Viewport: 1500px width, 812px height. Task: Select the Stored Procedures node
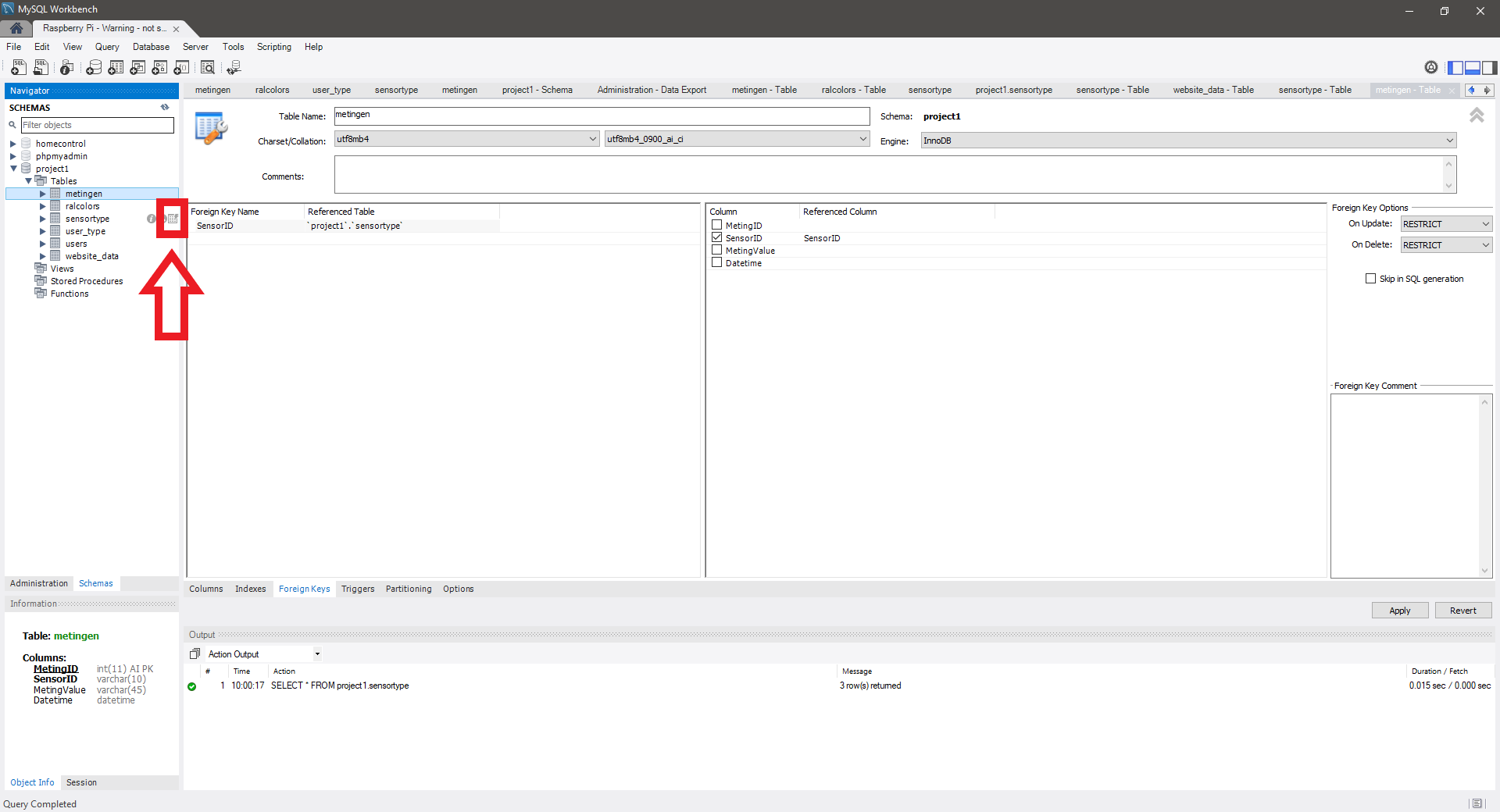coord(86,281)
